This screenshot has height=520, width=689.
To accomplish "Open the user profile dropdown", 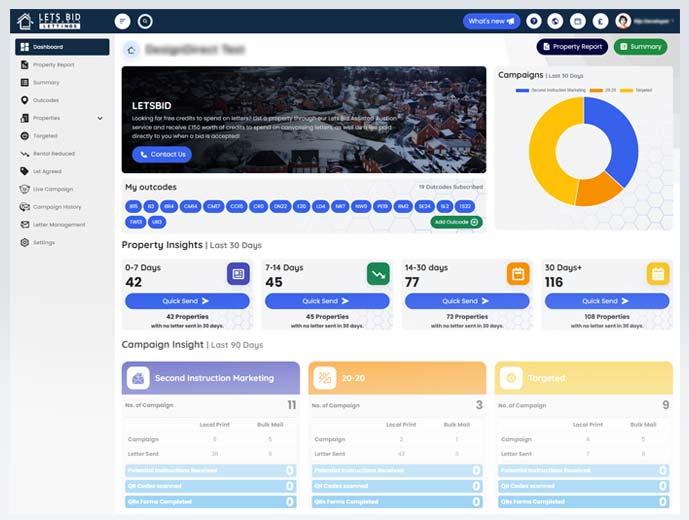I will click(645, 21).
